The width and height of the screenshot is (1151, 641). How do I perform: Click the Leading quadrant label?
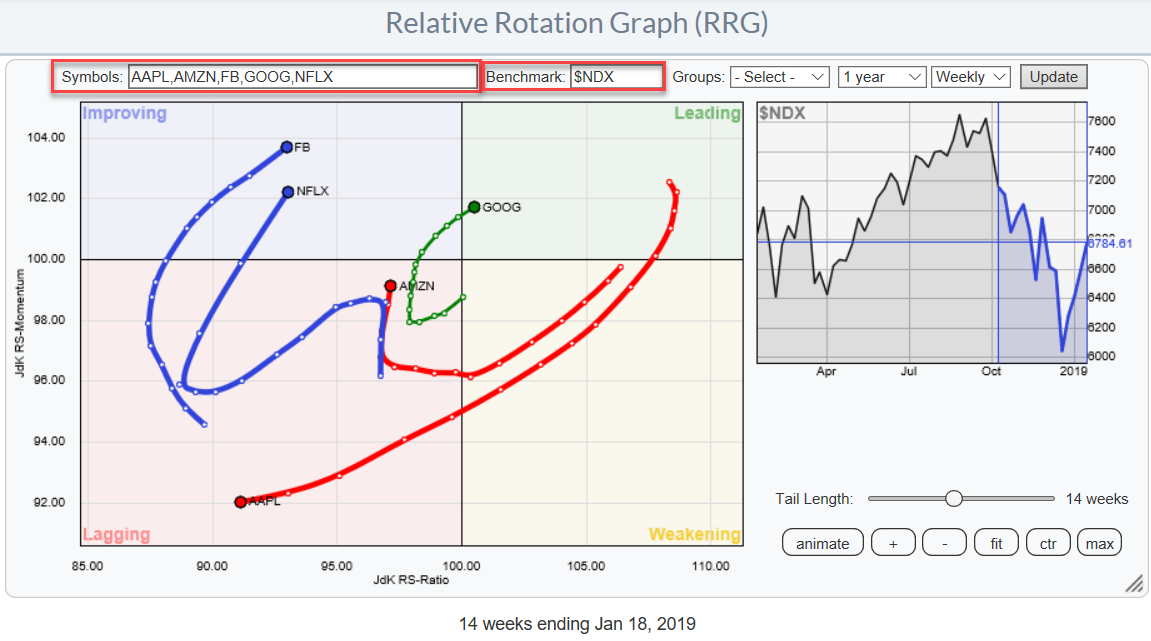(707, 113)
